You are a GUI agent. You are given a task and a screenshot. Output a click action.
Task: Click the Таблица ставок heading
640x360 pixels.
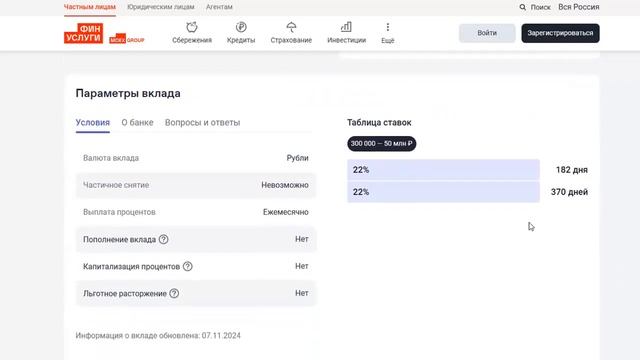pyautogui.click(x=379, y=122)
